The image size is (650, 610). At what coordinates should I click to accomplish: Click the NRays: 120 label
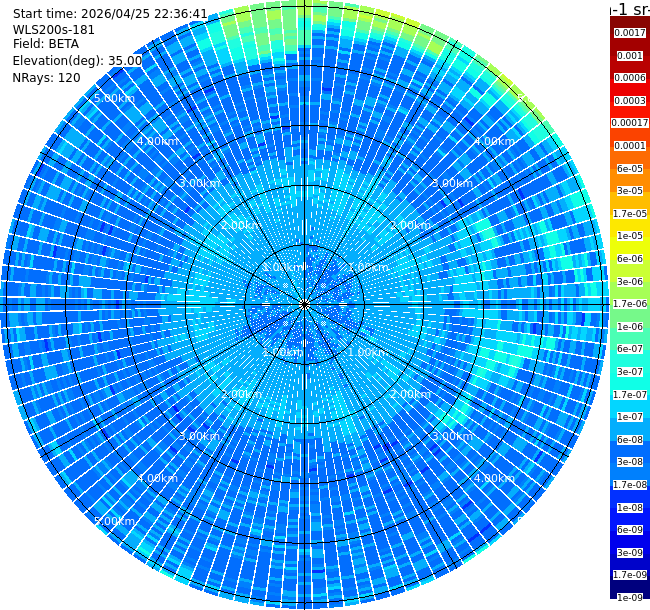pyautogui.click(x=46, y=77)
